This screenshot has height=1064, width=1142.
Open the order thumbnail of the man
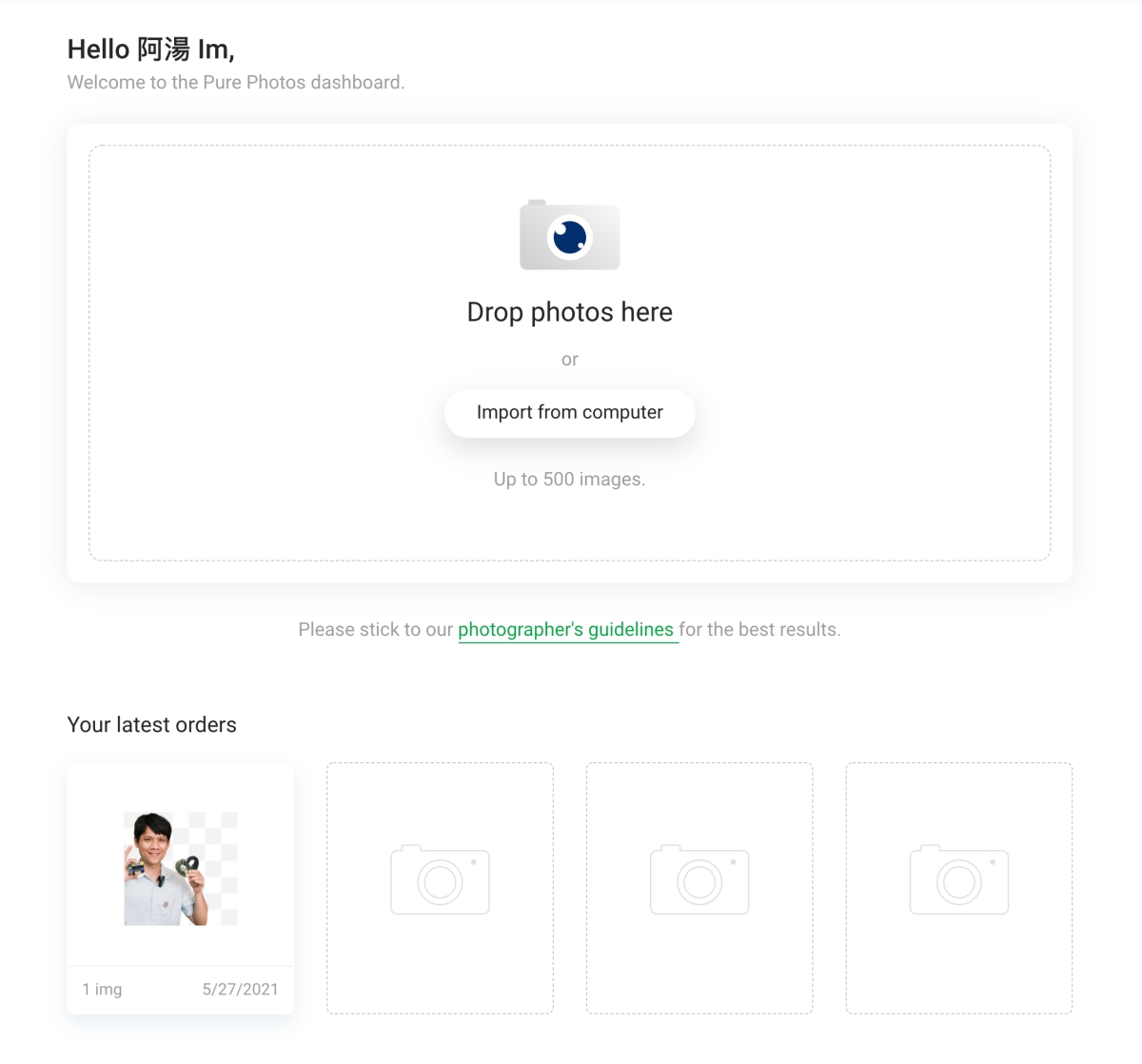click(180, 868)
